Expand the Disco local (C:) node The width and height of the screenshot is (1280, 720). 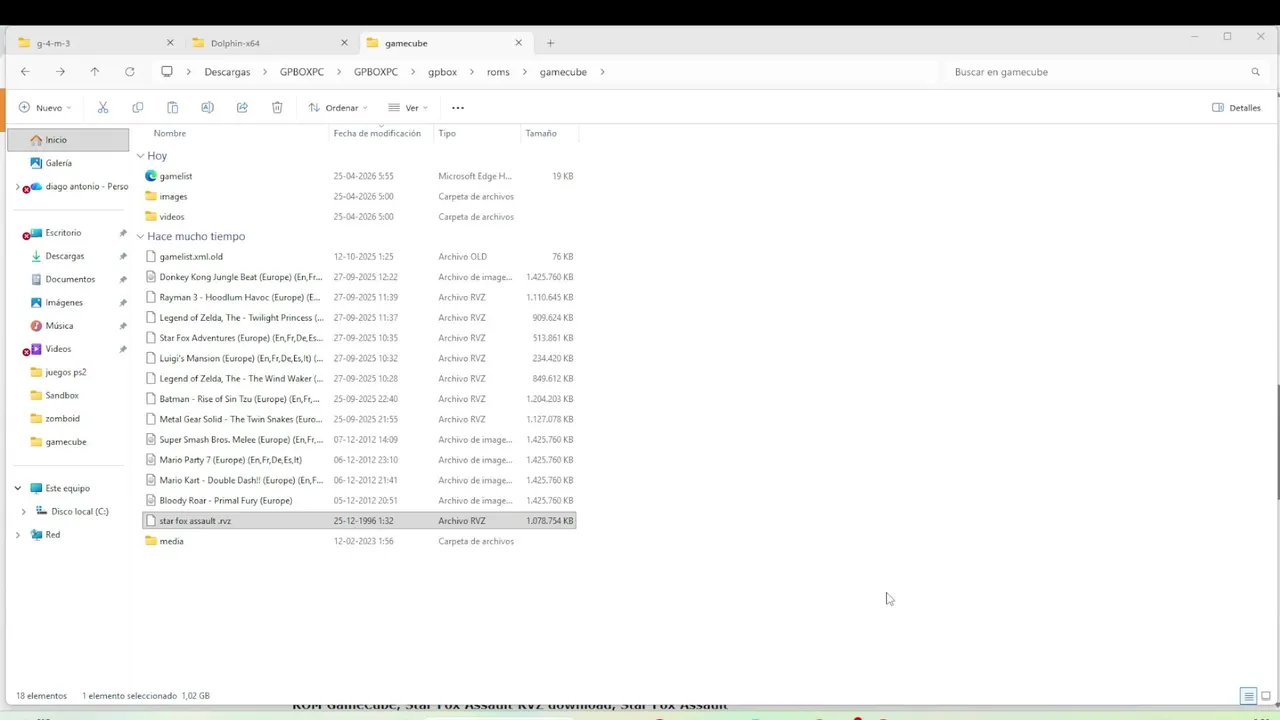coord(23,511)
